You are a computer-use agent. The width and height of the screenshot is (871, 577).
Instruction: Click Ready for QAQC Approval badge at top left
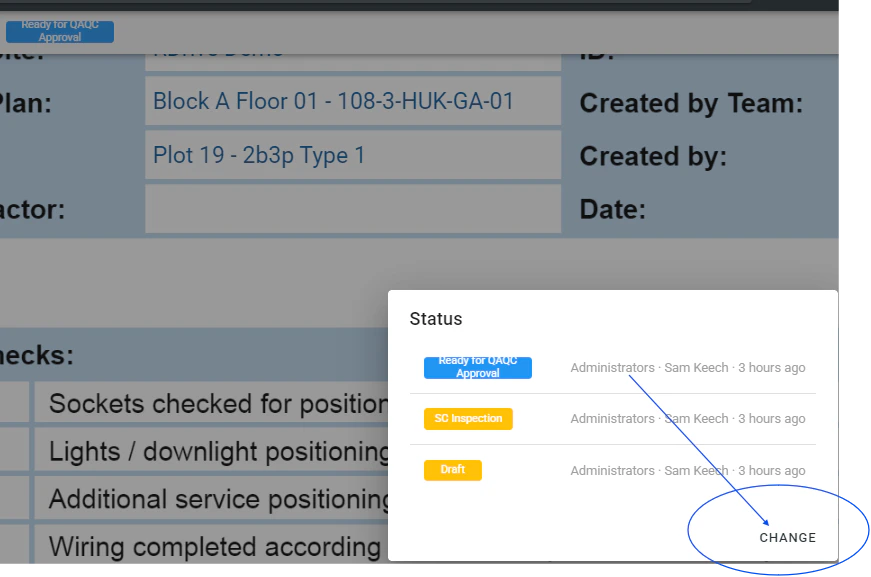(x=59, y=31)
